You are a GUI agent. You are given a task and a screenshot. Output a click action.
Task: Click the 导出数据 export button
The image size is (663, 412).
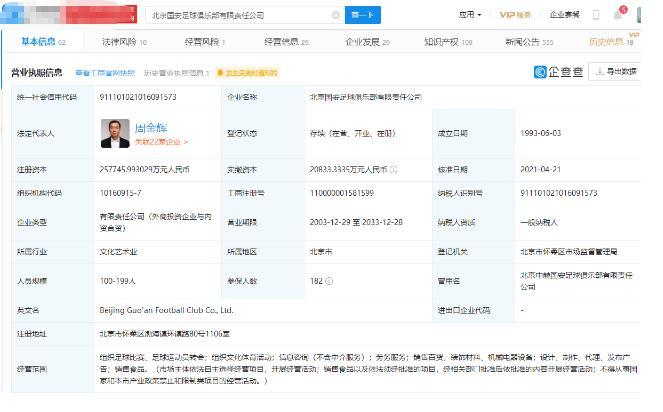(x=613, y=71)
